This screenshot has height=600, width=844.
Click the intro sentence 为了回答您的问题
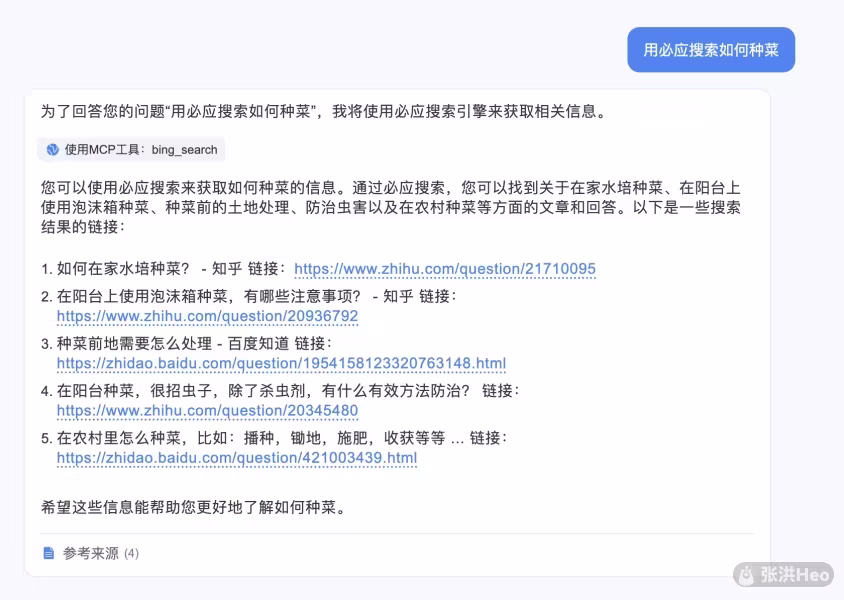(325, 111)
